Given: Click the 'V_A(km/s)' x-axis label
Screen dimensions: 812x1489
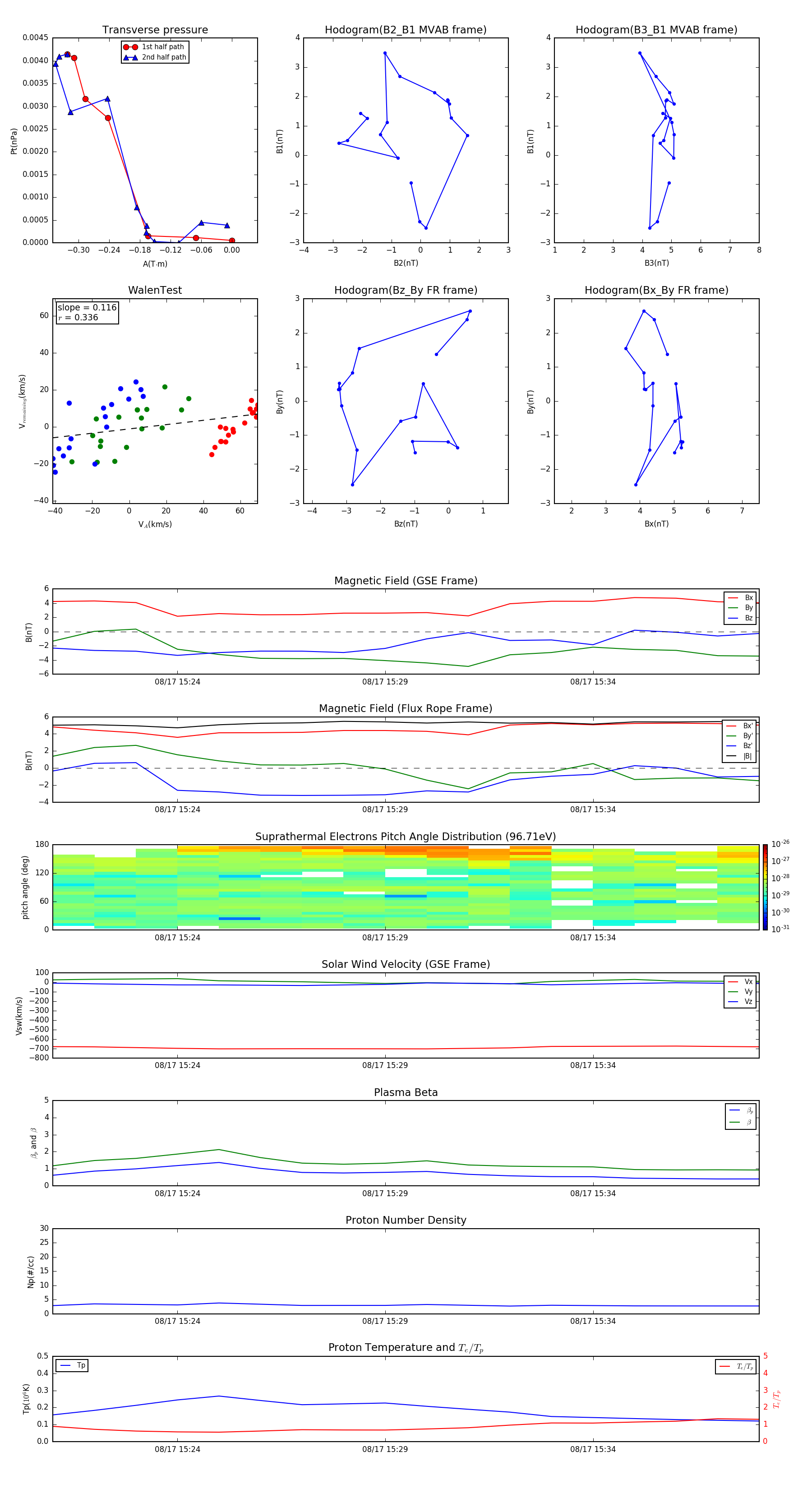Looking at the screenshot, I should pyautogui.click(x=155, y=524).
